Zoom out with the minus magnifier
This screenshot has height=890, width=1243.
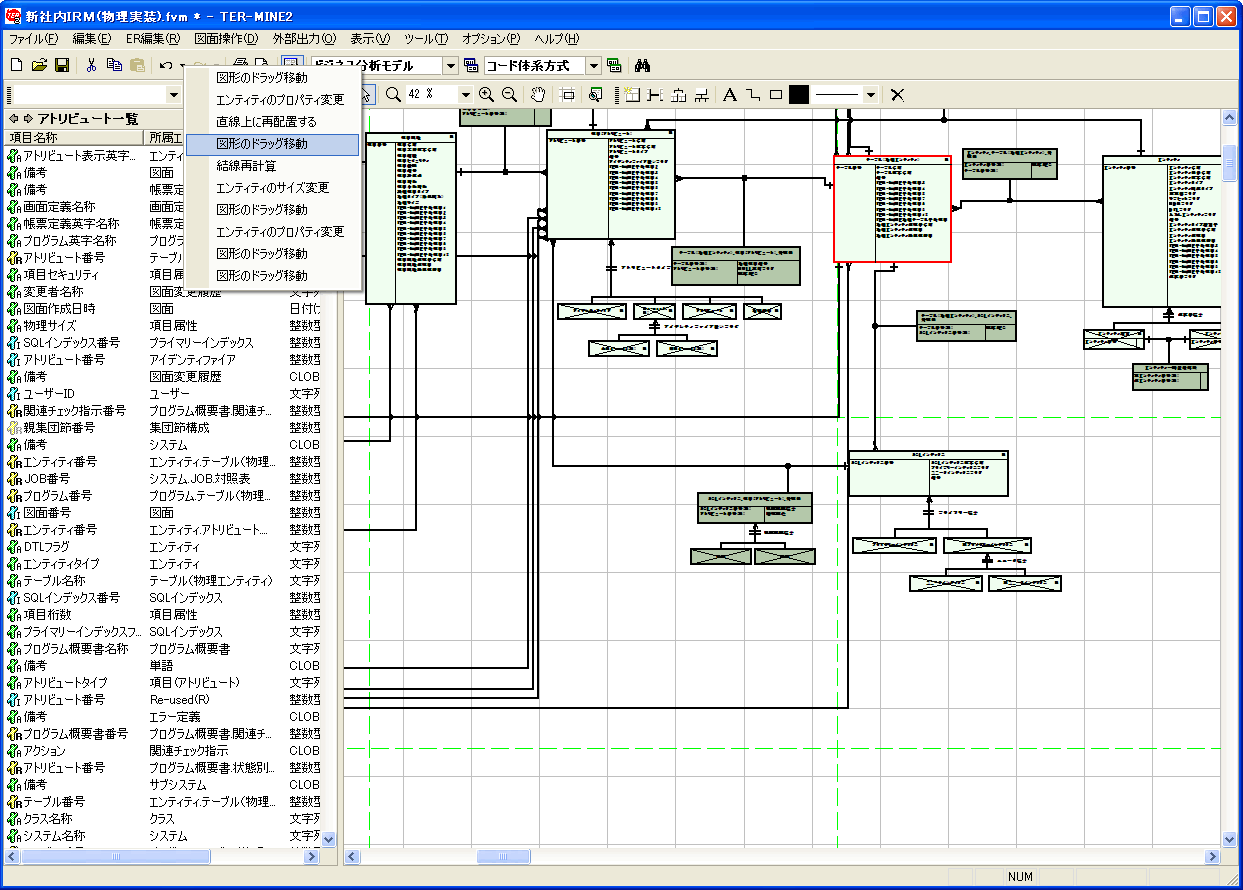[x=509, y=94]
